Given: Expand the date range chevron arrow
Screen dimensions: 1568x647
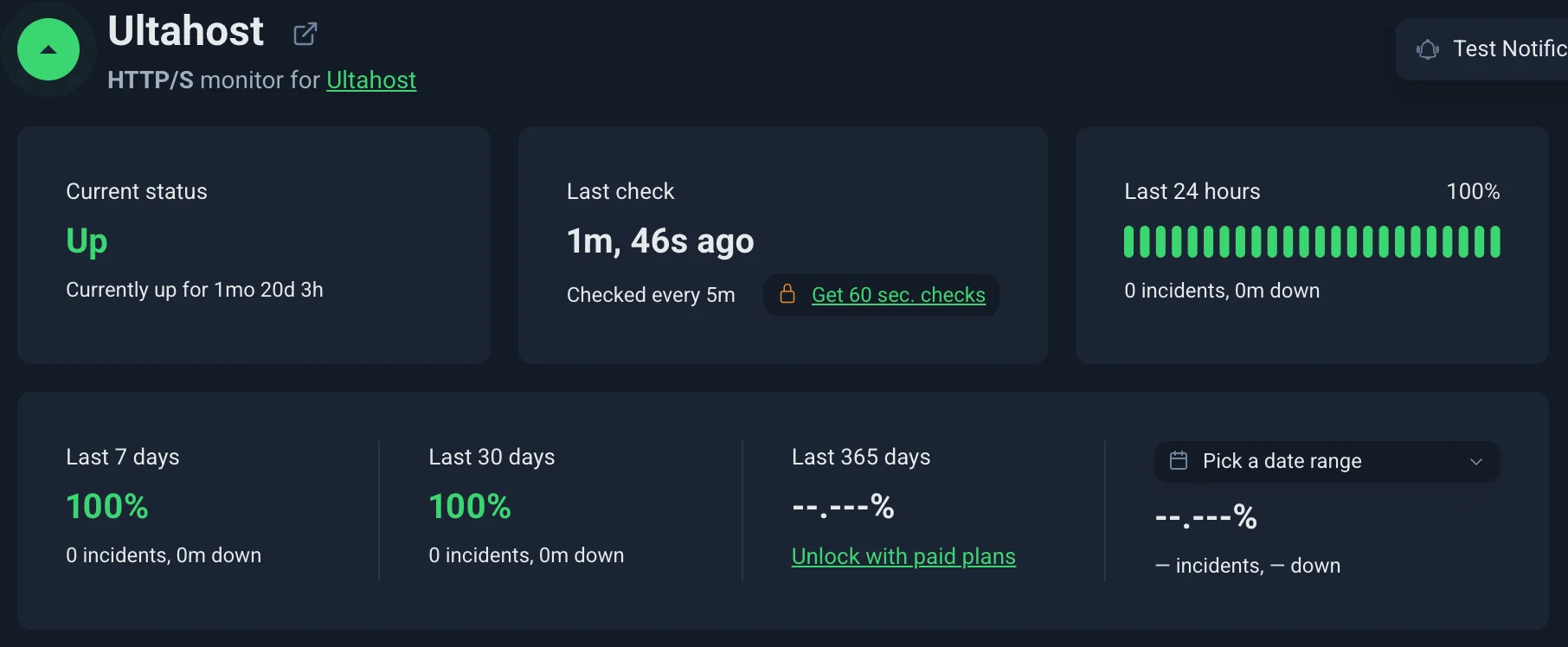Looking at the screenshot, I should tap(1476, 461).
